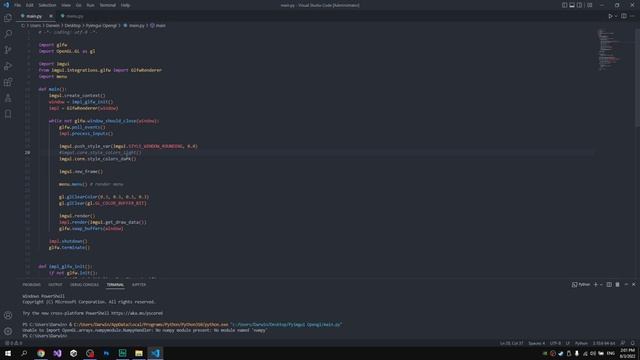Open the aka.ms/pscore6 link in terminal
Image resolution: width=640 pixels, height=360 pixels.
(x=137, y=313)
